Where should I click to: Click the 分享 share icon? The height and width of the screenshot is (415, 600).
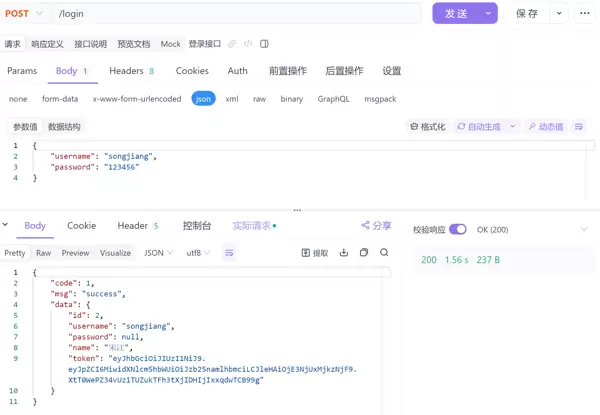(376, 226)
